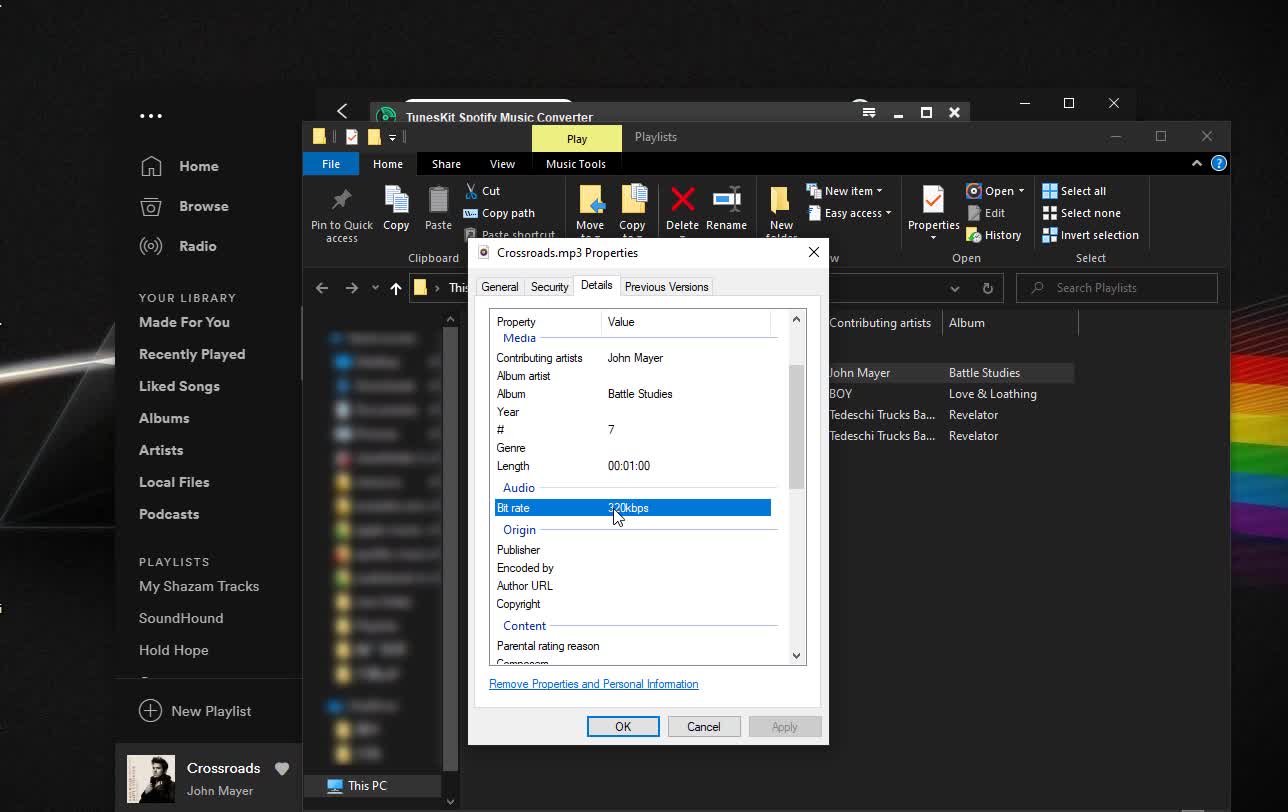Screen dimensions: 1288x812
Task: Create a New Playlist in Spotify
Action: [195, 711]
